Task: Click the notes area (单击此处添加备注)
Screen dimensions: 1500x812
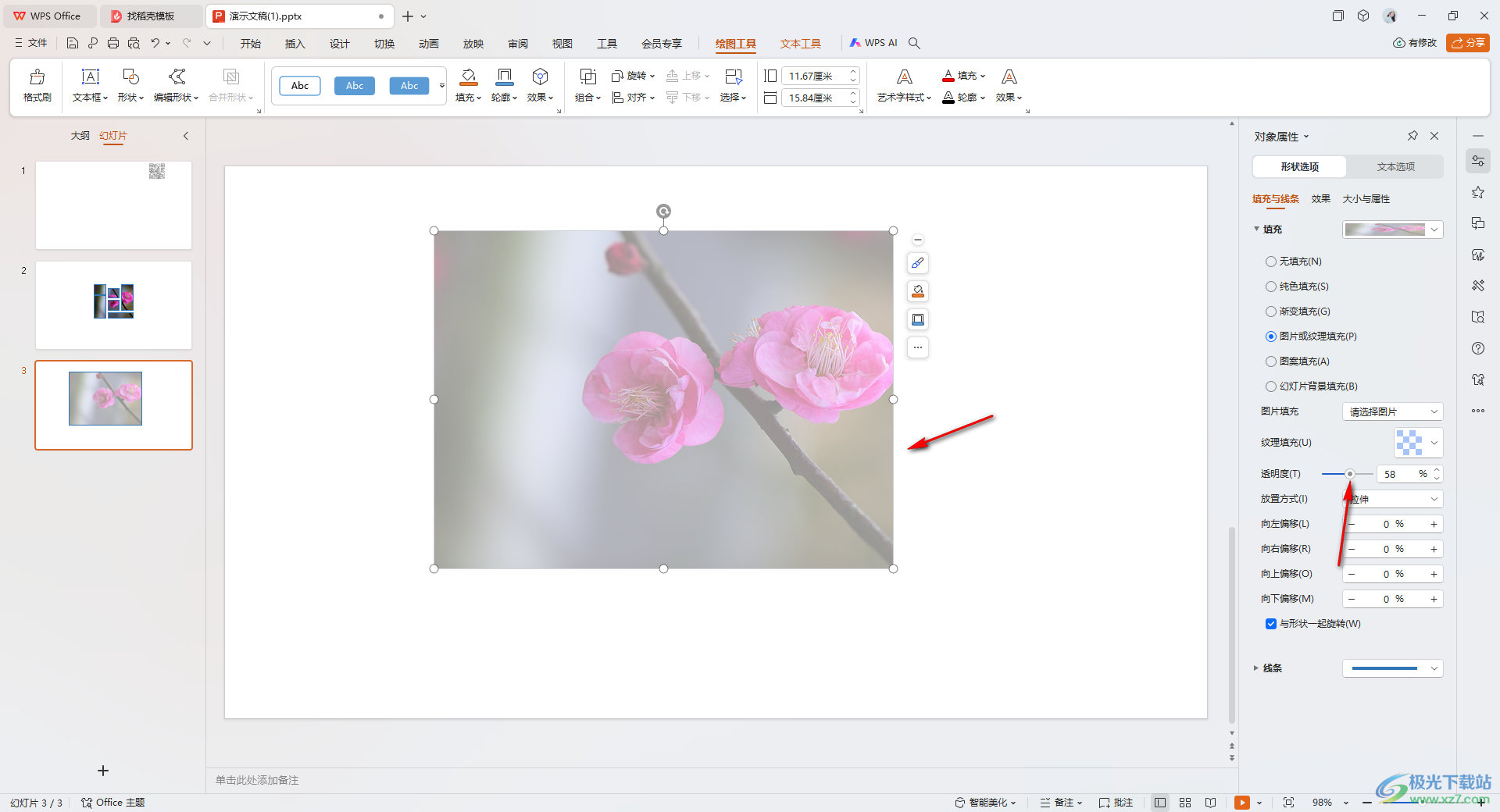Action: [x=256, y=780]
